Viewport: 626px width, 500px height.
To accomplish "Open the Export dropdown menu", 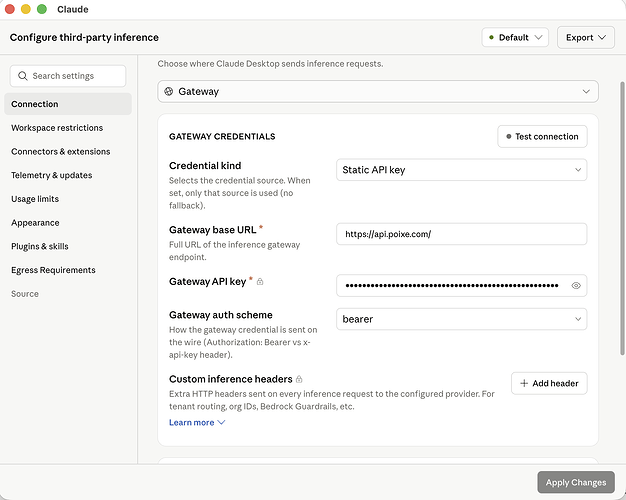I will (586, 38).
